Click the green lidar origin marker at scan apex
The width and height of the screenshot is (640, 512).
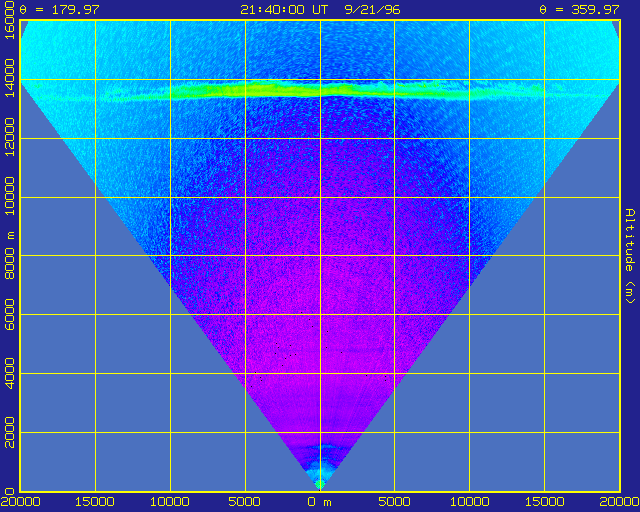point(320,484)
